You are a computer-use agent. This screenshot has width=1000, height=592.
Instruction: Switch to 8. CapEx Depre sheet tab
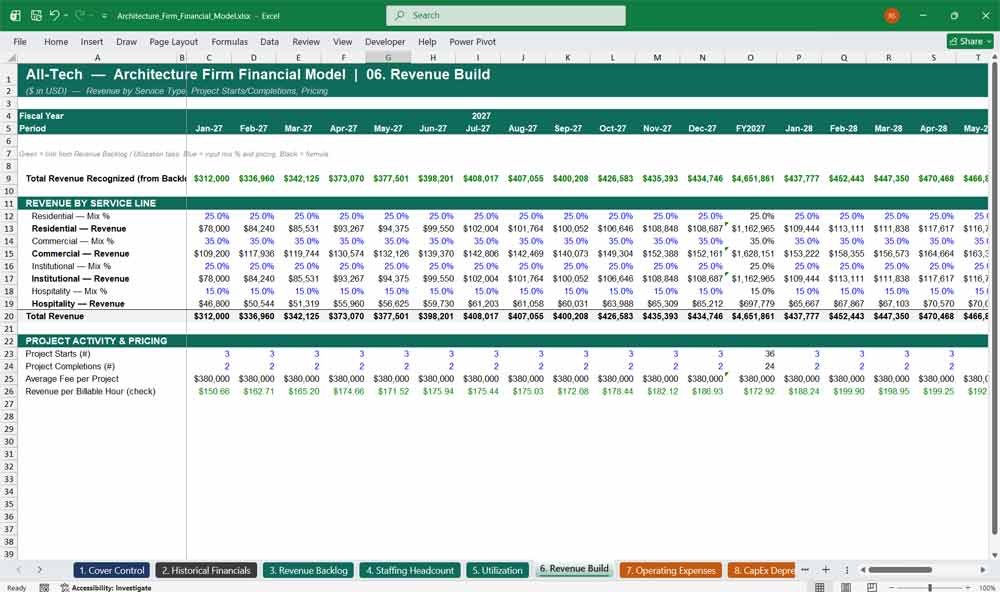point(762,570)
